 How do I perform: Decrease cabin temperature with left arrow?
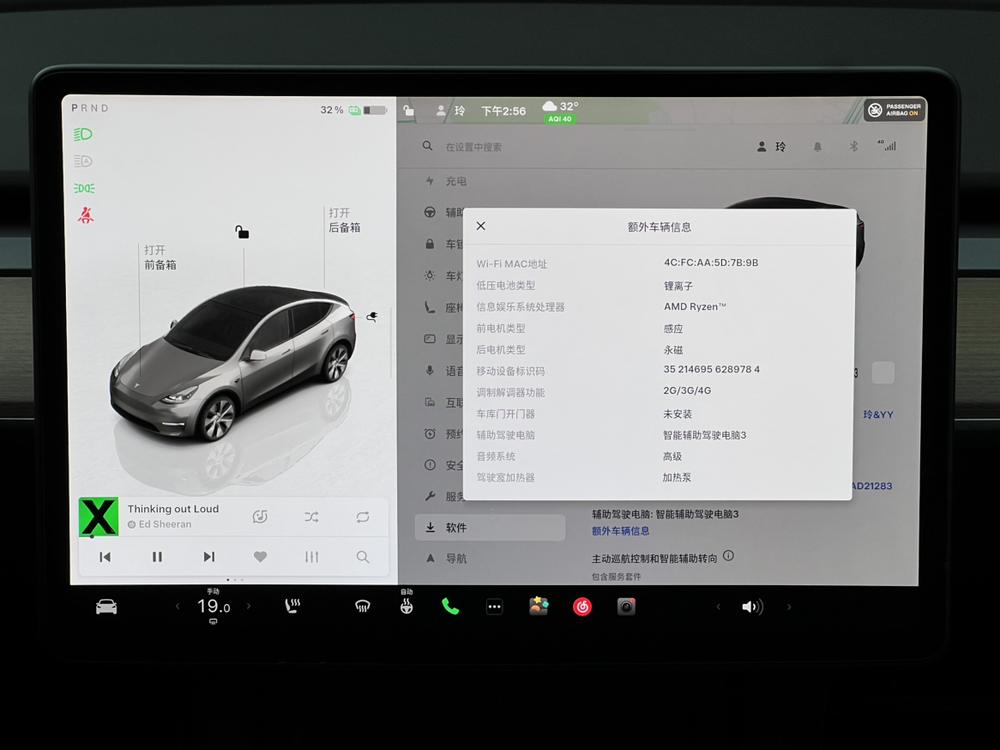(x=177, y=607)
